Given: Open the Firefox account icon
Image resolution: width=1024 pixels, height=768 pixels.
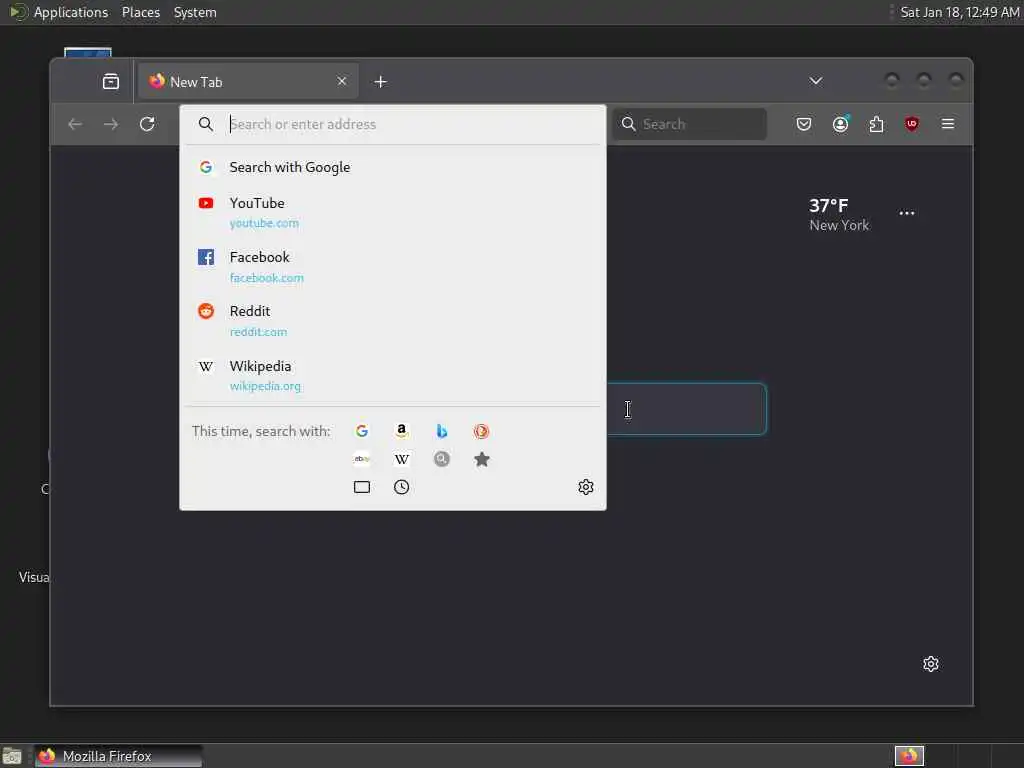Looking at the screenshot, I should click(840, 124).
